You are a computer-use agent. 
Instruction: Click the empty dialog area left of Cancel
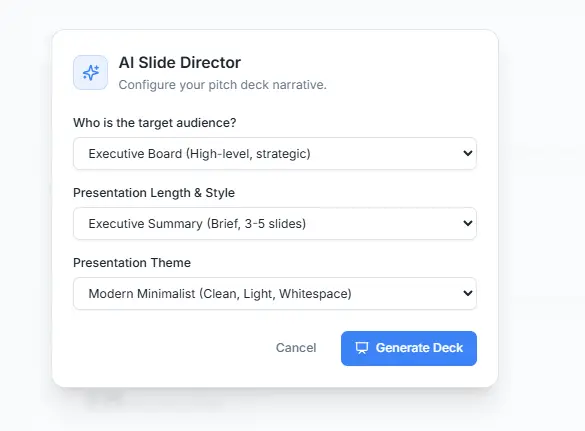(x=168, y=348)
